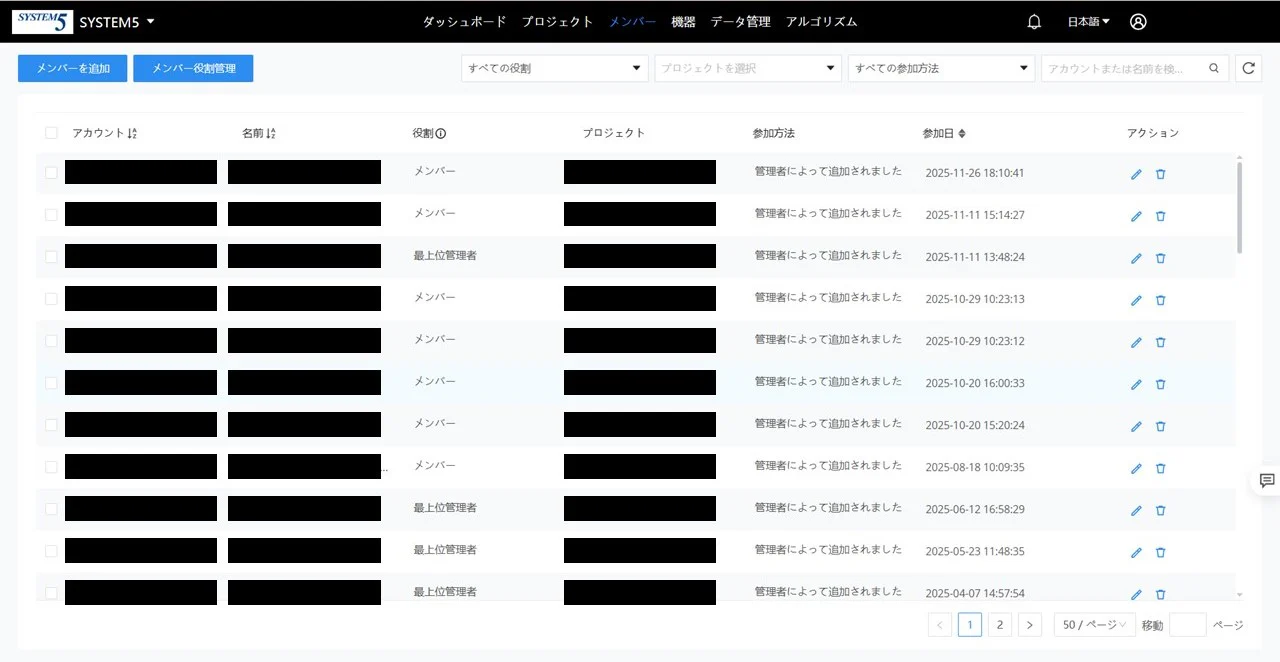Switch to the ダッシュボード menu
This screenshot has height=662, width=1280.
click(x=464, y=21)
